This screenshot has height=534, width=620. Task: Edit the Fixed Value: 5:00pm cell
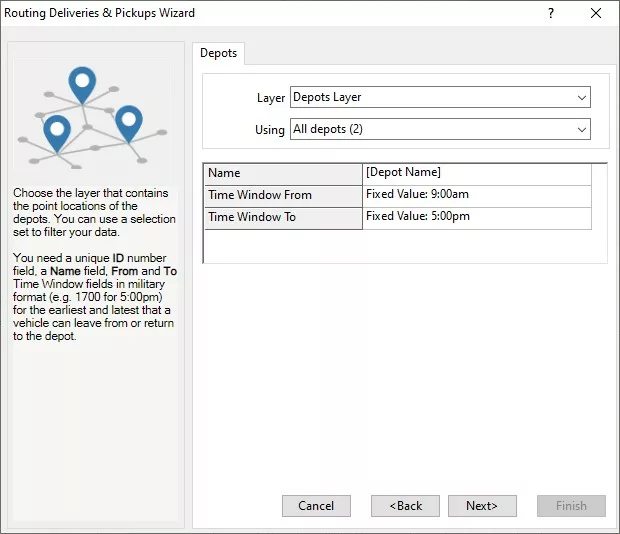476,218
